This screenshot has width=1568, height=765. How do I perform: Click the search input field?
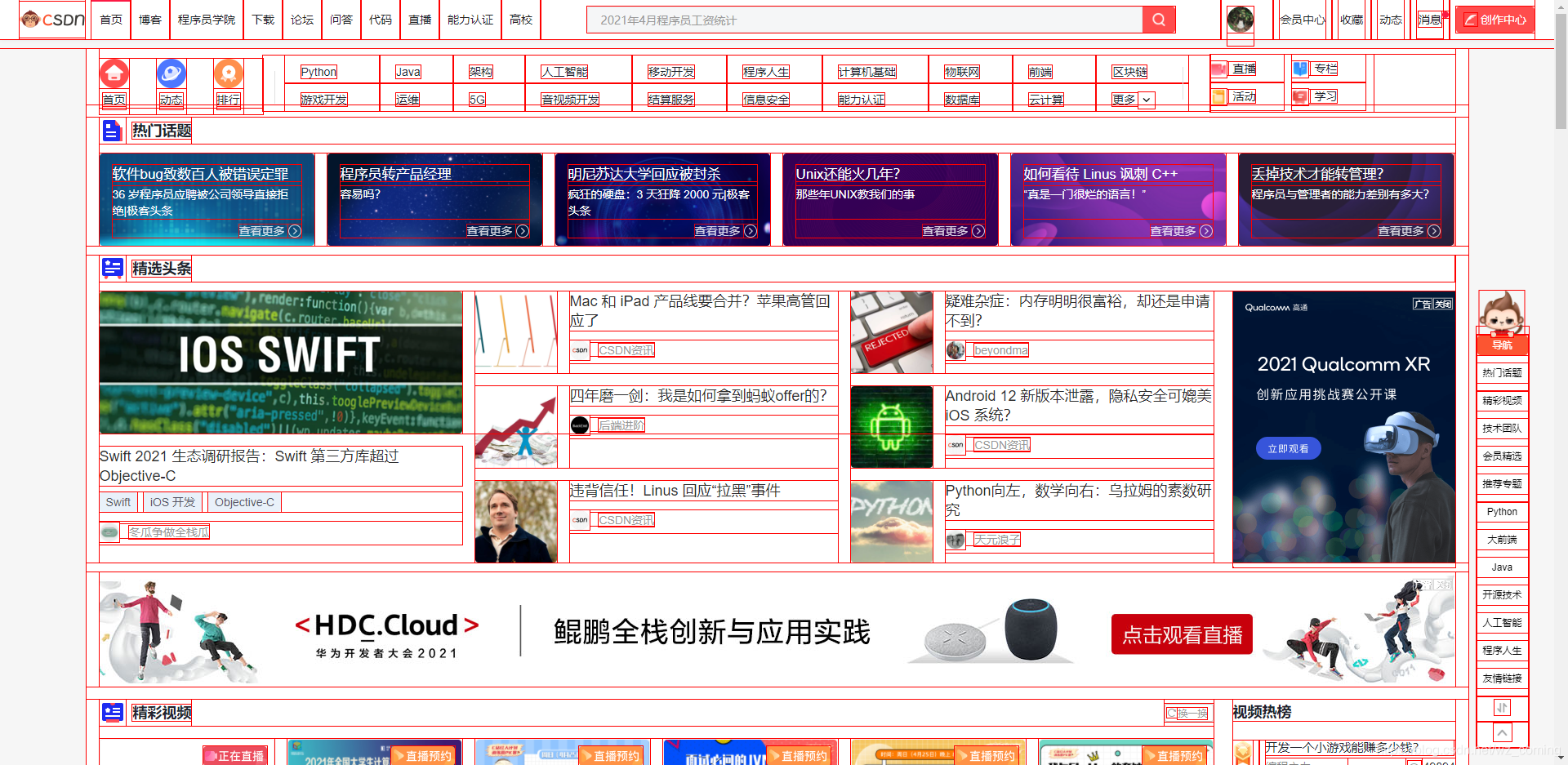(865, 20)
